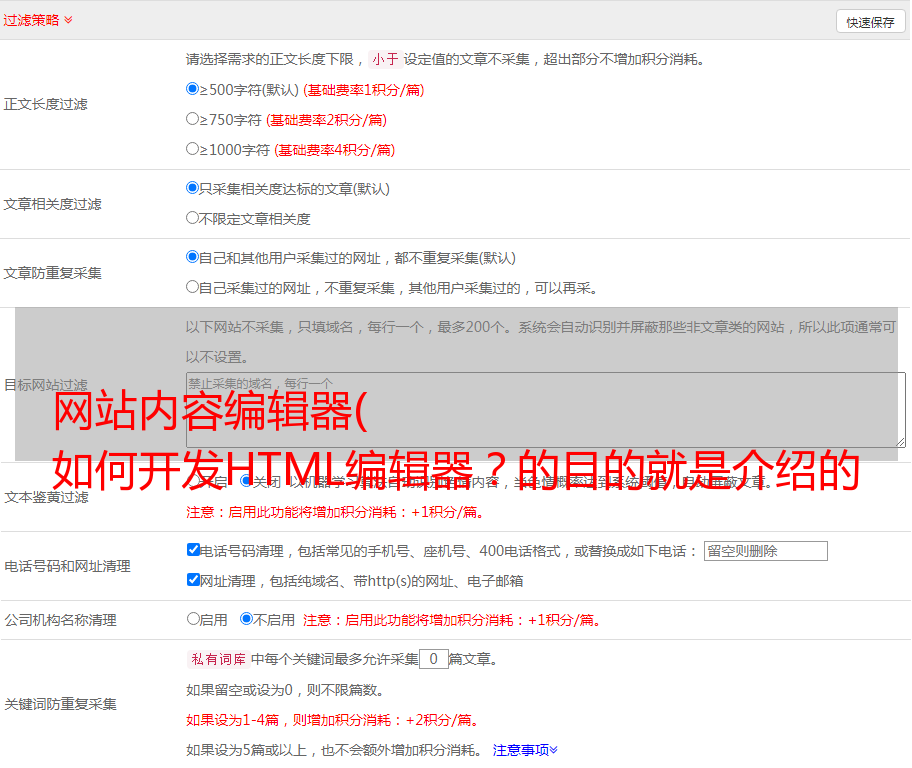Click the 小于 highlighted tag

point(385,59)
